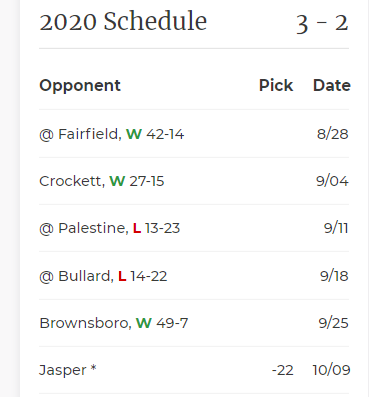Viewport: 369px width, 397px height.
Task: Open the Crockett game entry
Action: (x=194, y=181)
